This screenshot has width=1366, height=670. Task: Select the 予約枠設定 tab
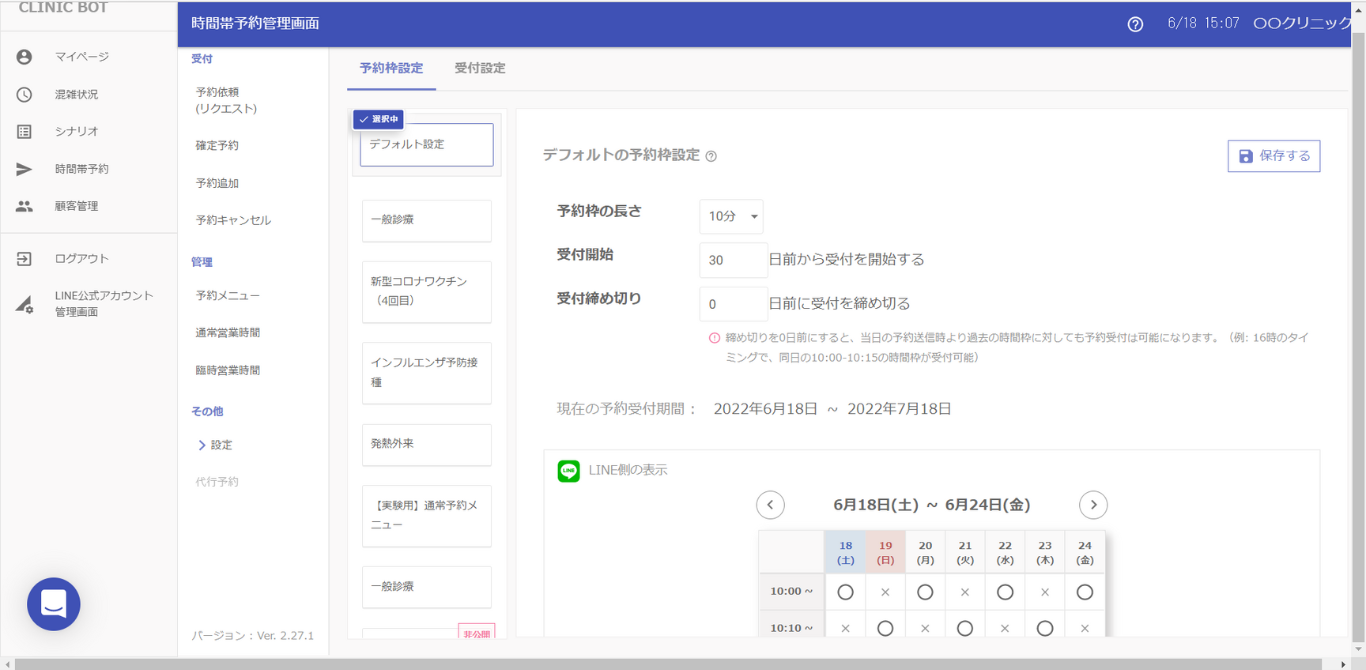(x=391, y=68)
